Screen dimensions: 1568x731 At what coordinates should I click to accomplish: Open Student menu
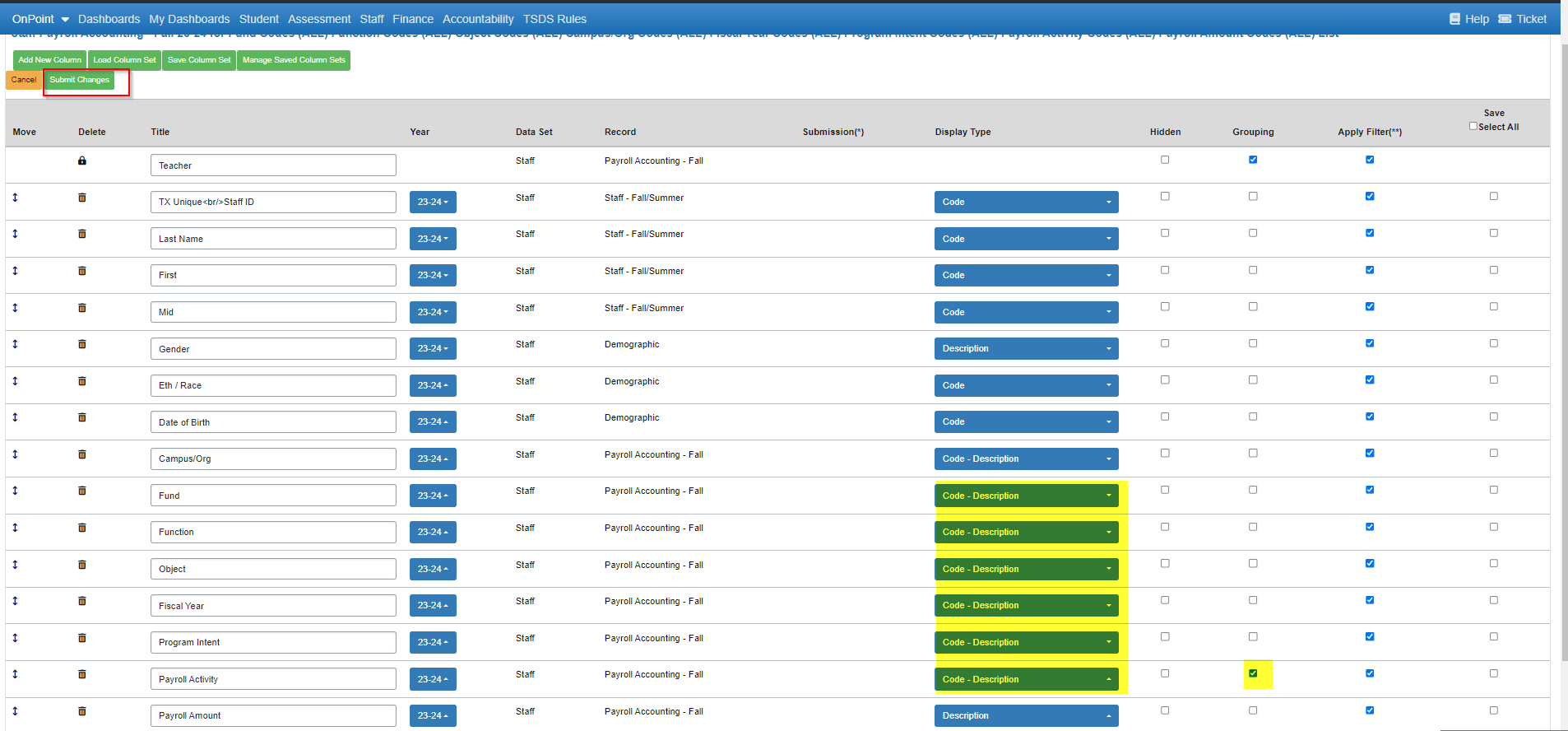point(259,19)
